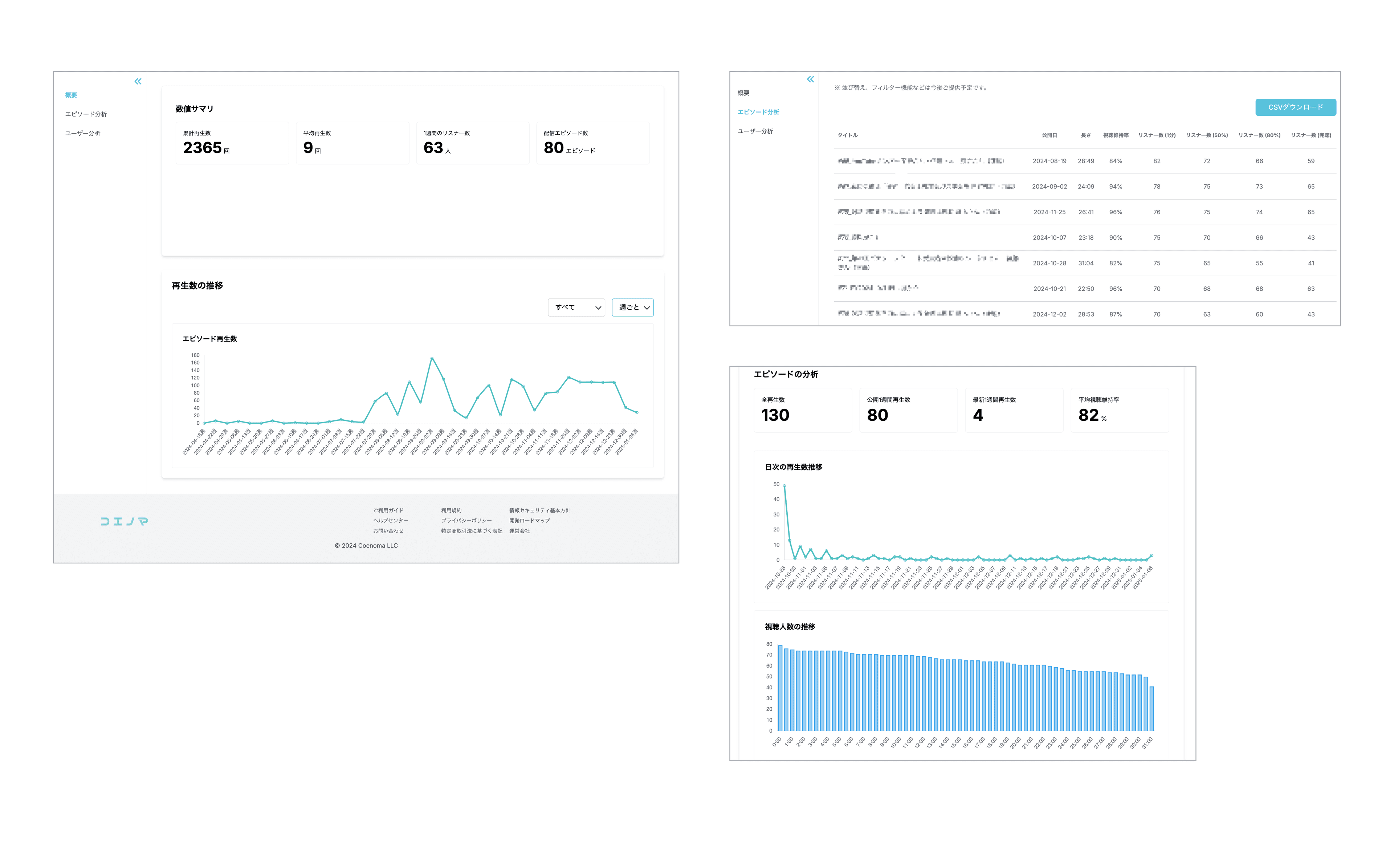Click the 視聴維持率 column header
Screen dimensions: 1394x868
click(x=1115, y=135)
